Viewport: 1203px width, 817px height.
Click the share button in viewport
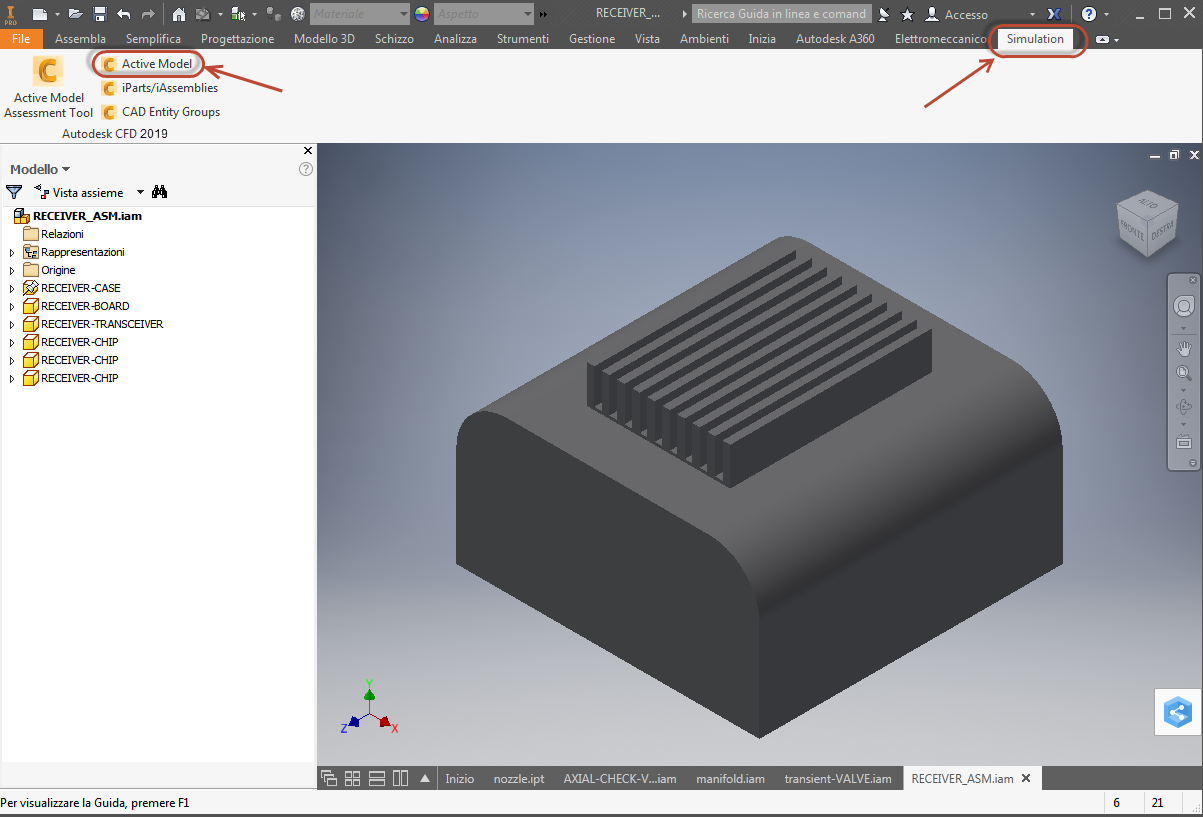coord(1178,713)
